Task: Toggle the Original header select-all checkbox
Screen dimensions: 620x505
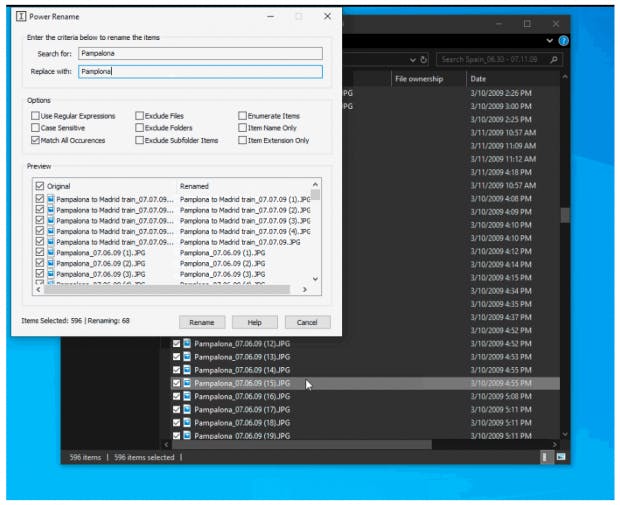Action: [40, 186]
